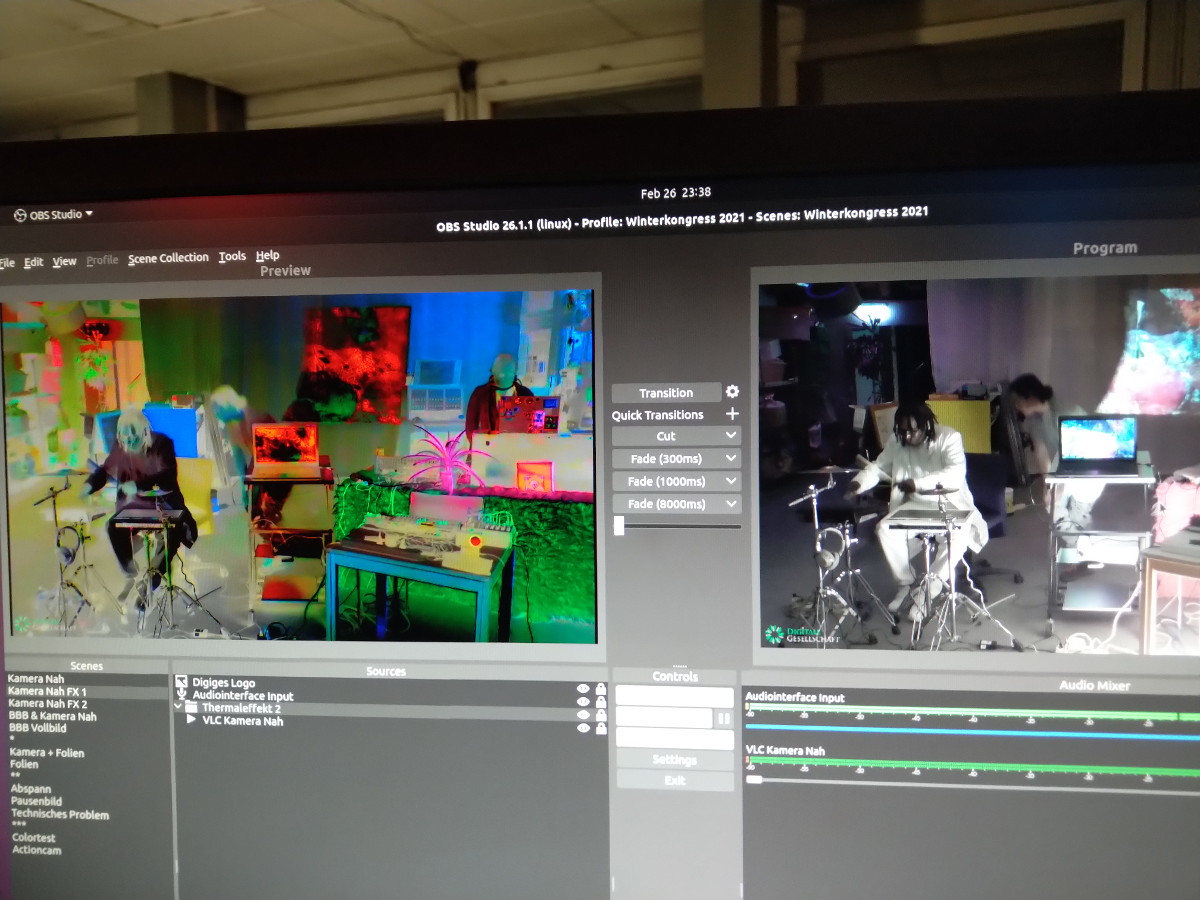Open Settings from the Controls panel

(x=675, y=760)
